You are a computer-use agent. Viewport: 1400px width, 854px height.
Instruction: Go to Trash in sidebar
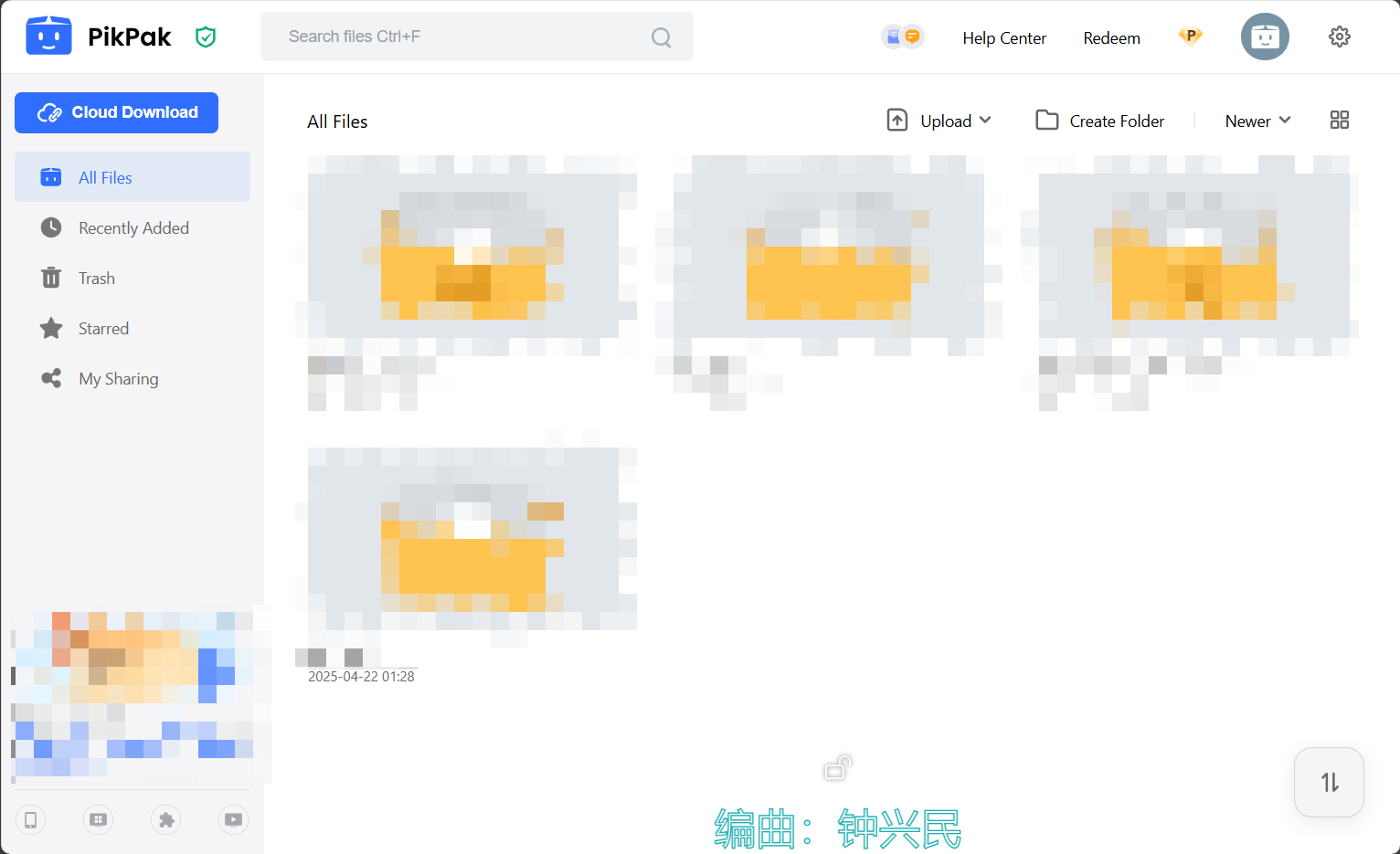tap(96, 279)
